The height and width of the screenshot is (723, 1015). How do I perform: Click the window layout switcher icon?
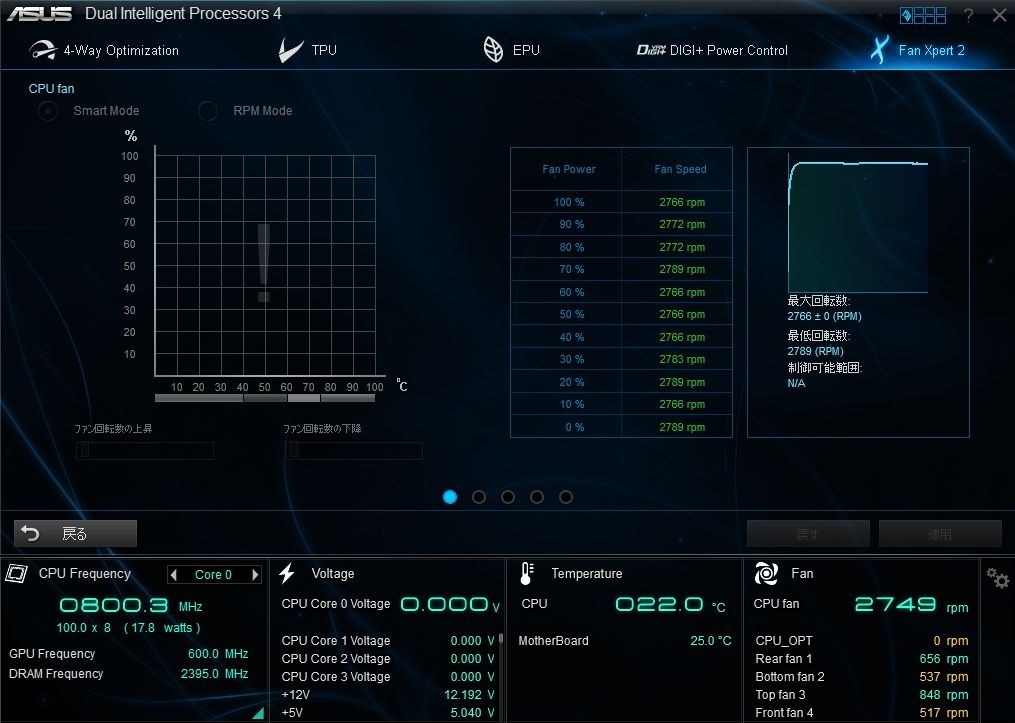coord(923,16)
